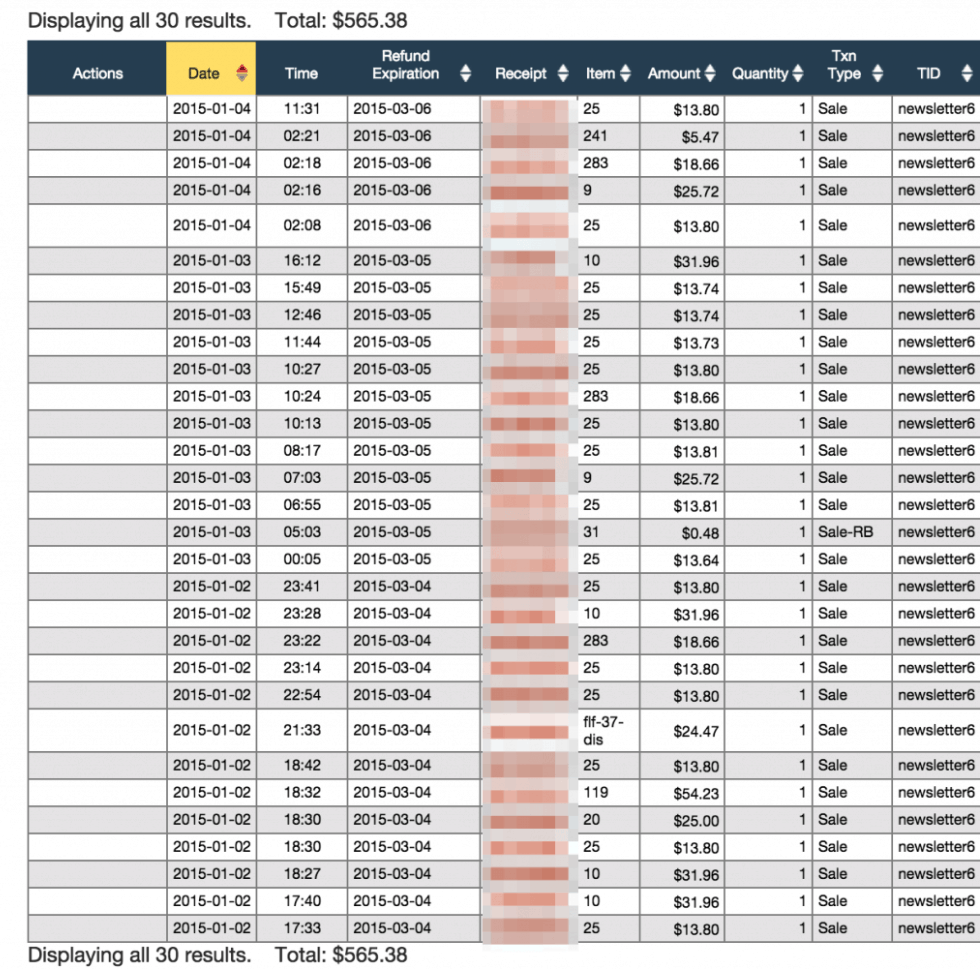Viewport: 980px width, 969px height.
Task: Sort by Amount using its arrow icon
Action: 710,73
